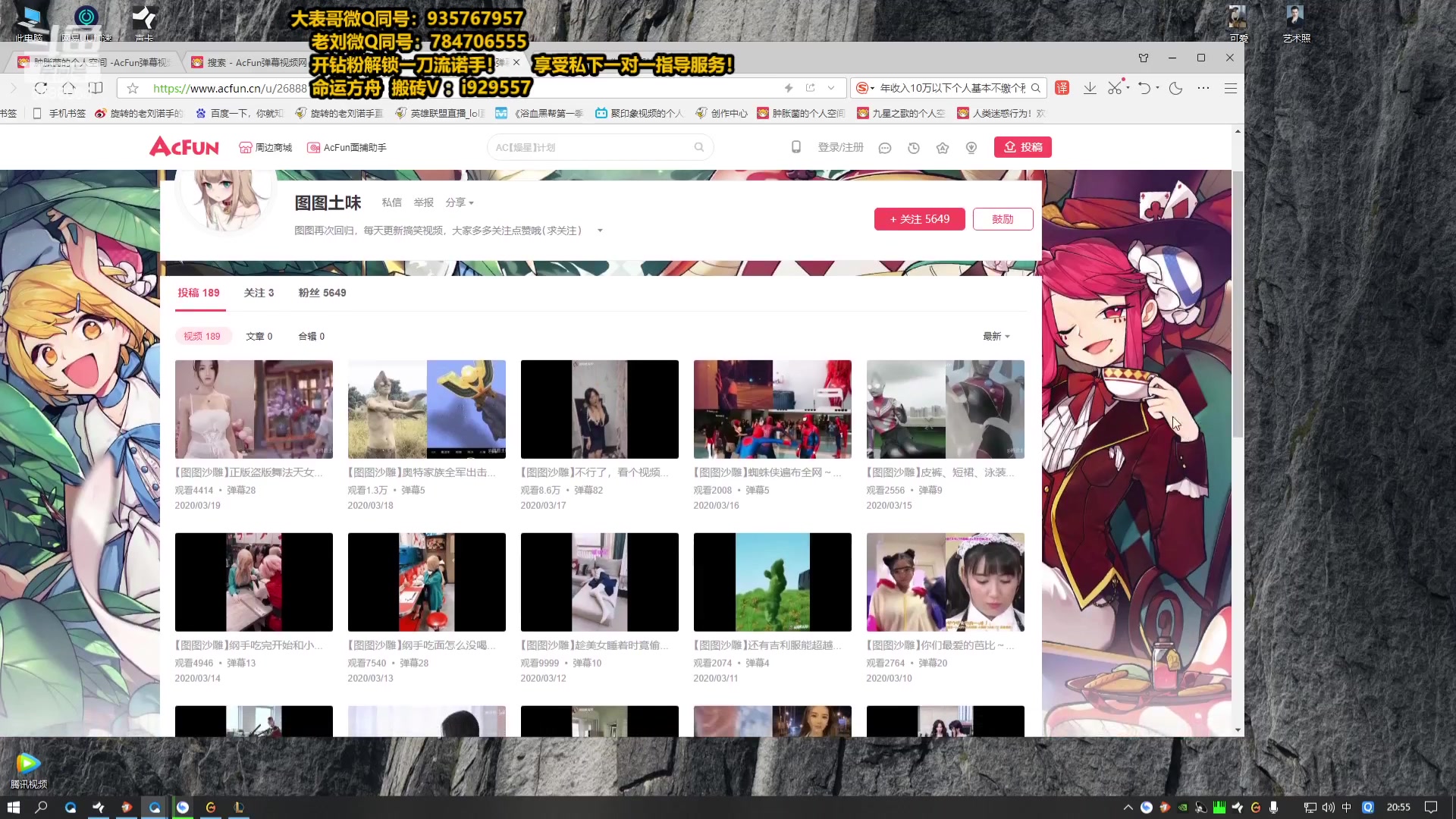Open the creation center lightbulb icon
1456x819 pixels.
pyautogui.click(x=971, y=148)
